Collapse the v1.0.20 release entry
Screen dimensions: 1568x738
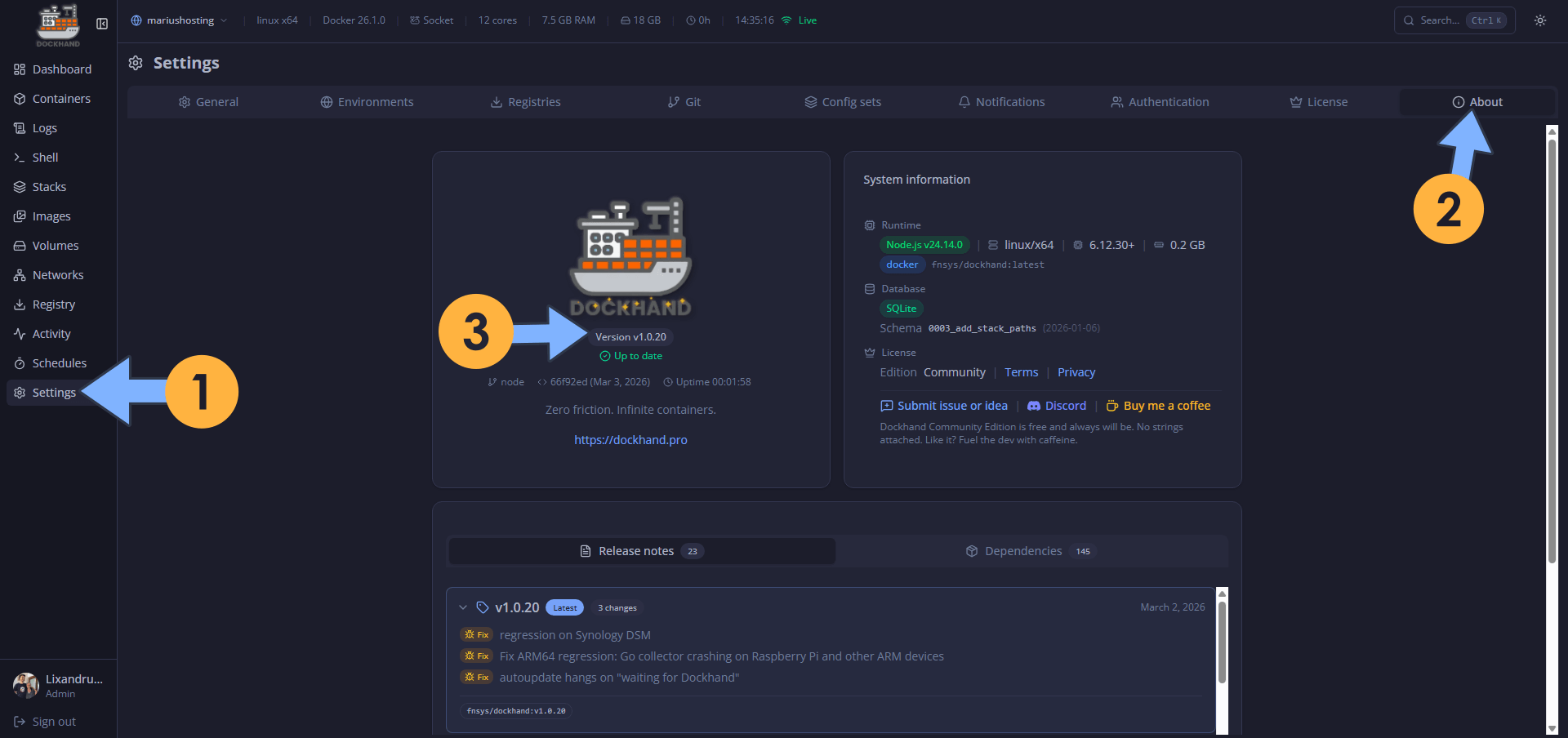tap(464, 607)
